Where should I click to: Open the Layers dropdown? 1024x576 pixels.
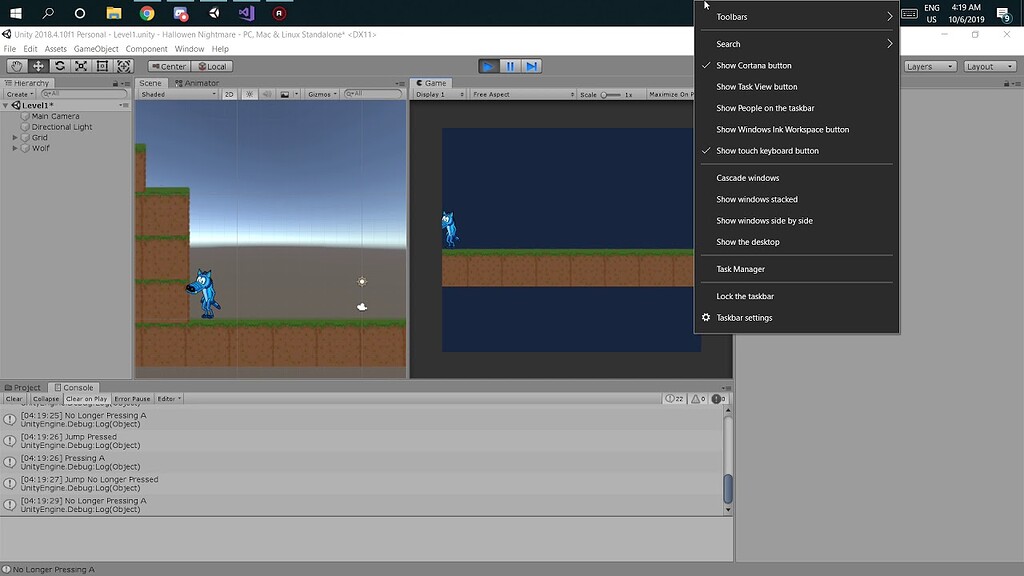point(930,66)
